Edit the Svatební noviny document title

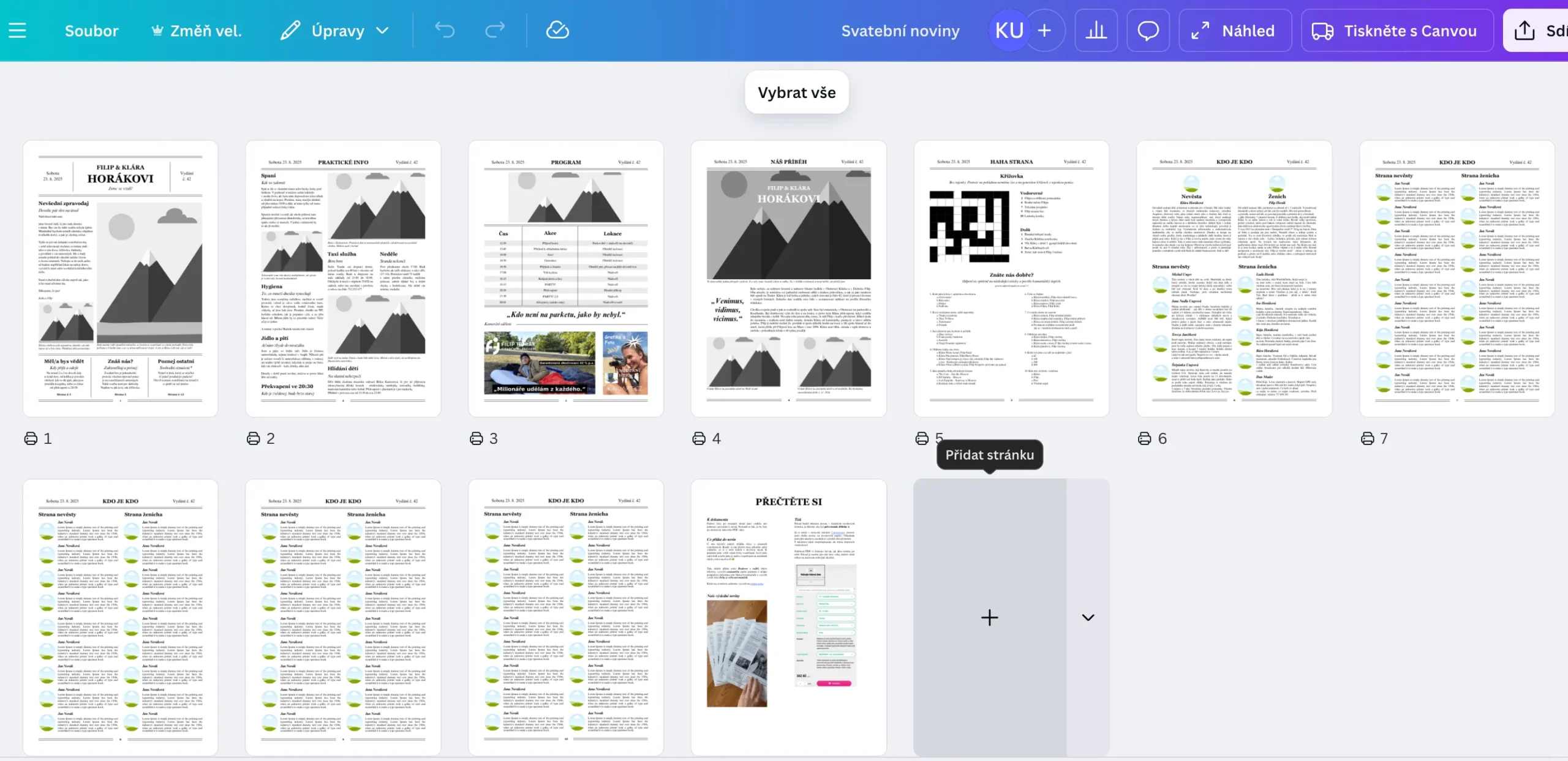900,31
